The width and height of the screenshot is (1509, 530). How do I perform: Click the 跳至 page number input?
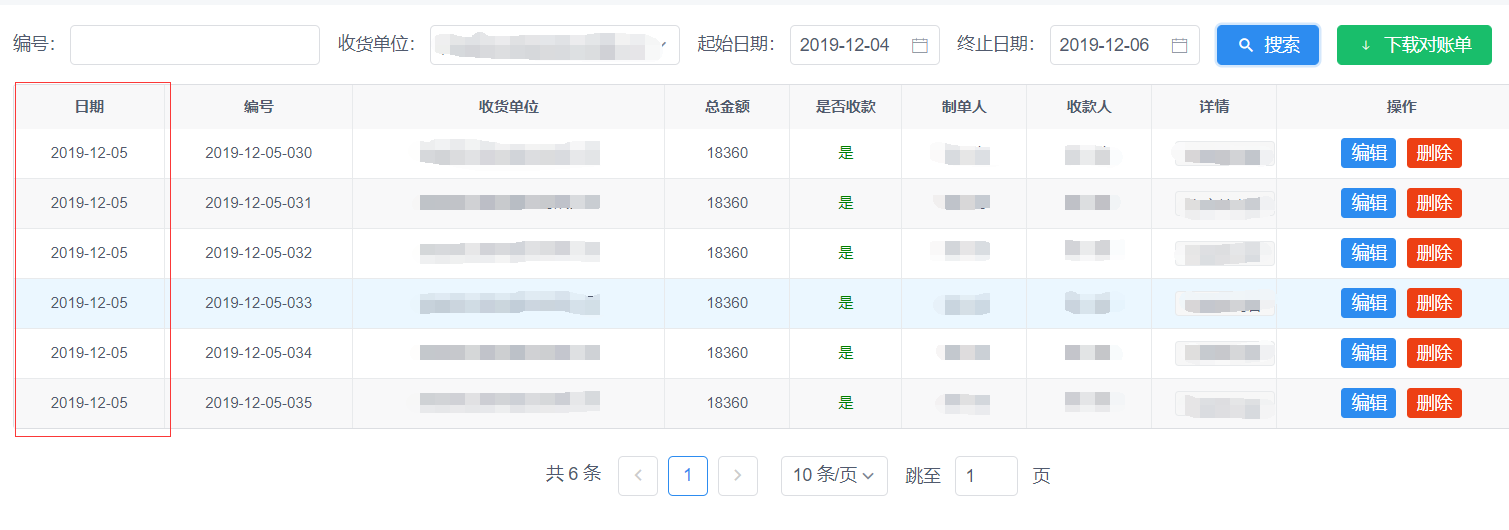point(986,476)
